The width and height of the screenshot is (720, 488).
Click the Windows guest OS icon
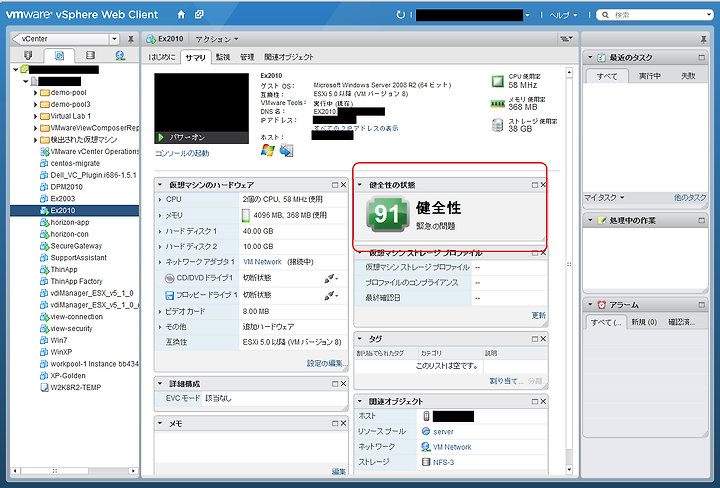(x=268, y=151)
